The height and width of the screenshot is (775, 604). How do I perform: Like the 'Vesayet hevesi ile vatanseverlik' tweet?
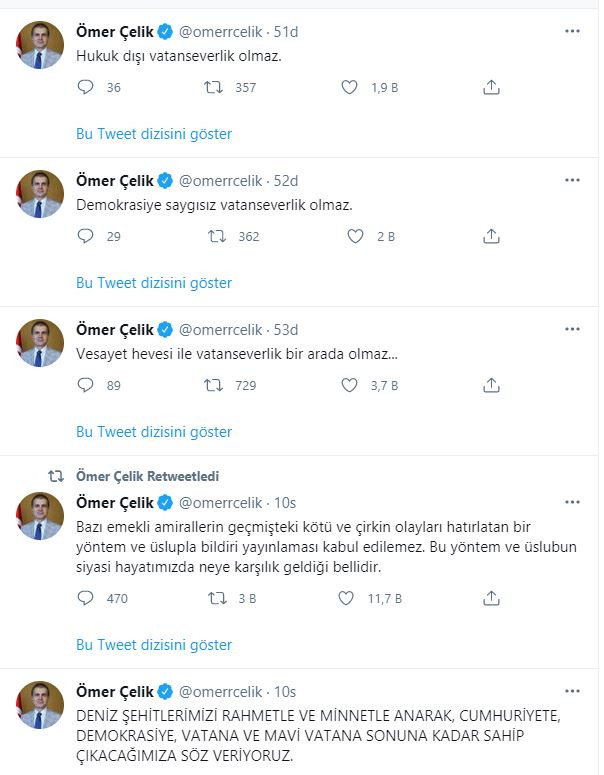pyautogui.click(x=349, y=385)
